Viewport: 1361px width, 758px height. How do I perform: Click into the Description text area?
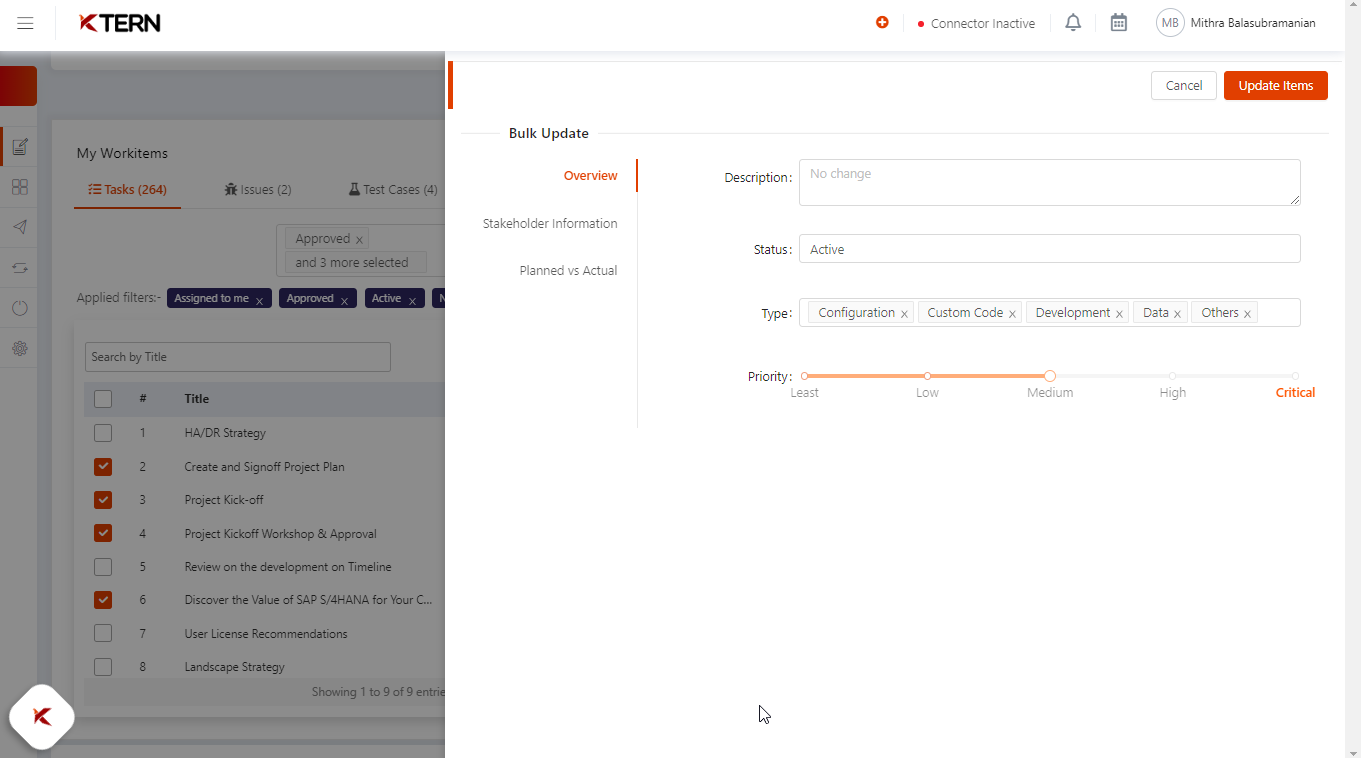point(1049,182)
